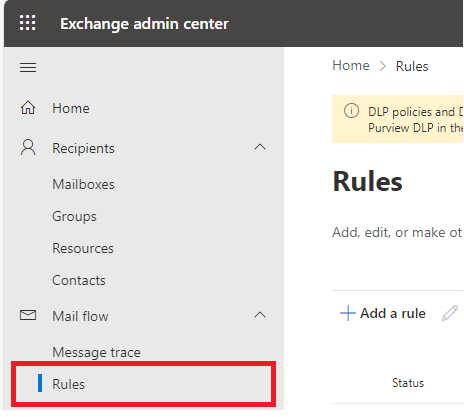
Task: Open Resources under Recipients
Action: 83,248
